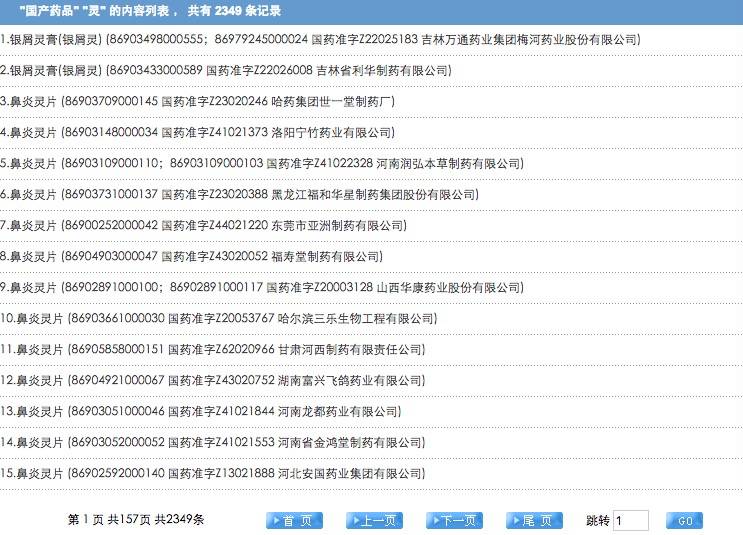Click the 跳转 label beside page input
Screen dimensions: 743x535
tap(598, 520)
